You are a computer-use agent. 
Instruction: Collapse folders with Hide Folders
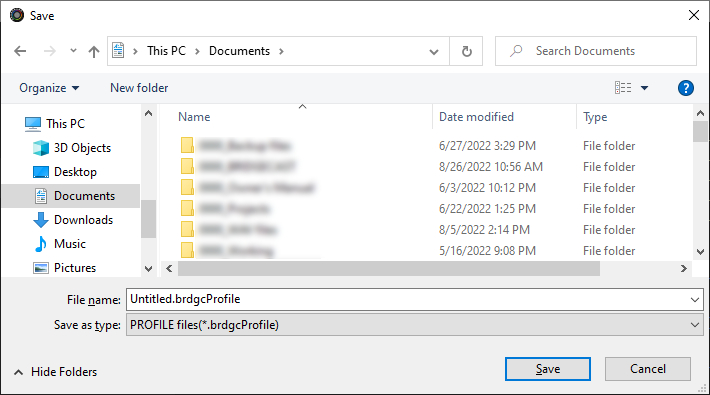pyautogui.click(x=55, y=372)
